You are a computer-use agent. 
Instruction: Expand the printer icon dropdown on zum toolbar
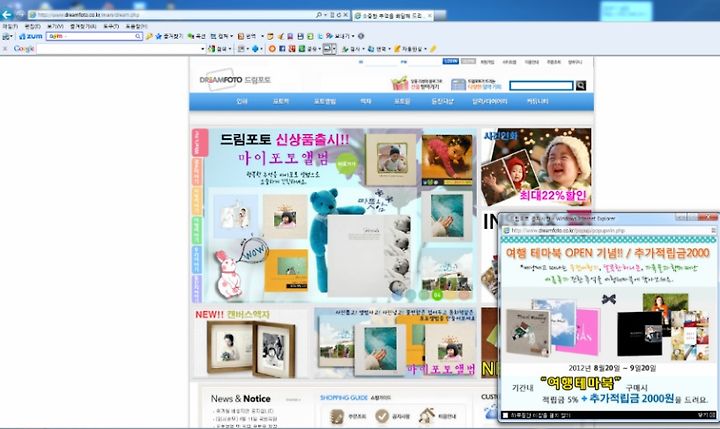pos(11,36)
